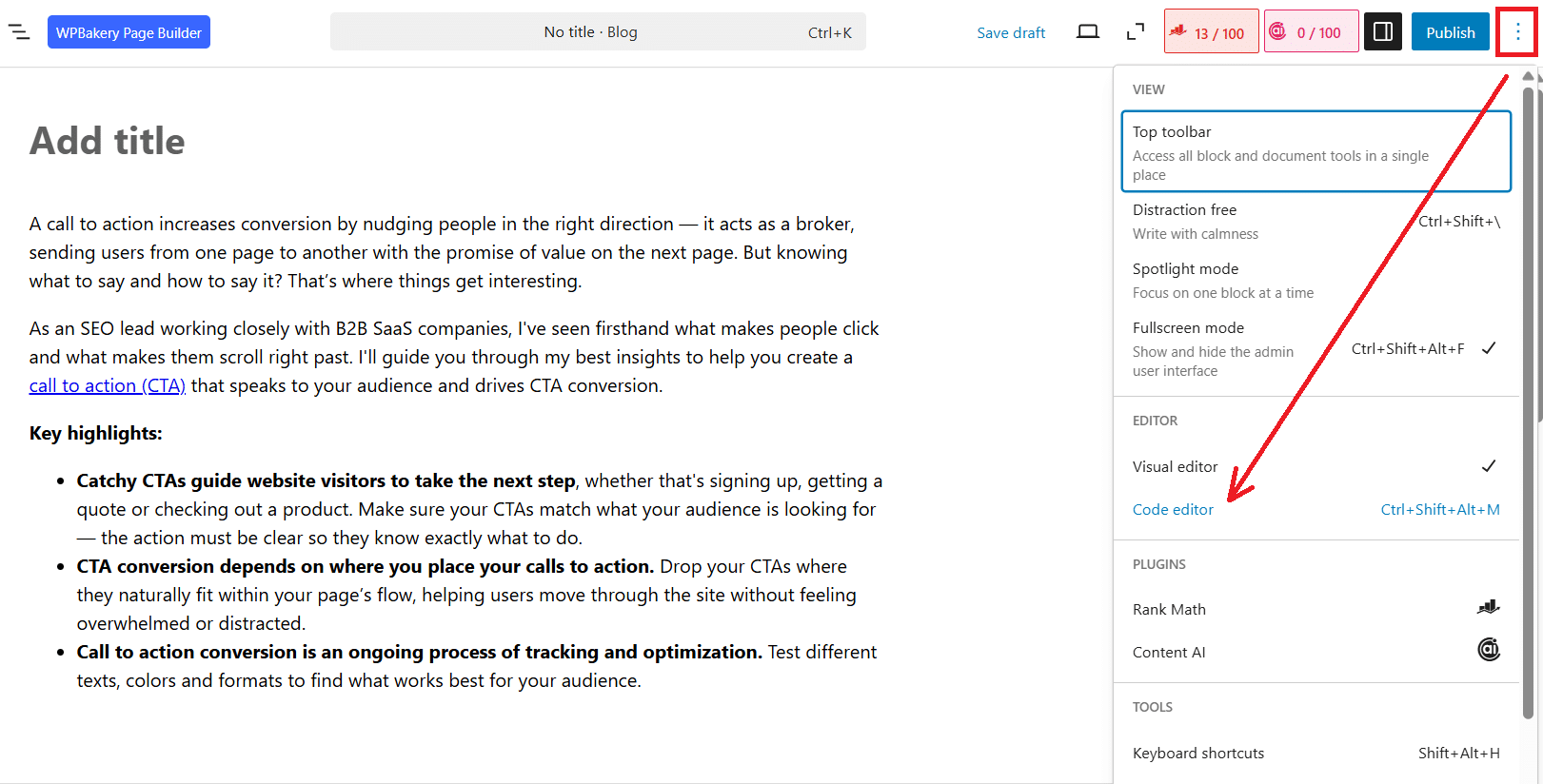This screenshot has height=784, width=1543.
Task: Close the three-dot Options menu
Action: point(1517,32)
